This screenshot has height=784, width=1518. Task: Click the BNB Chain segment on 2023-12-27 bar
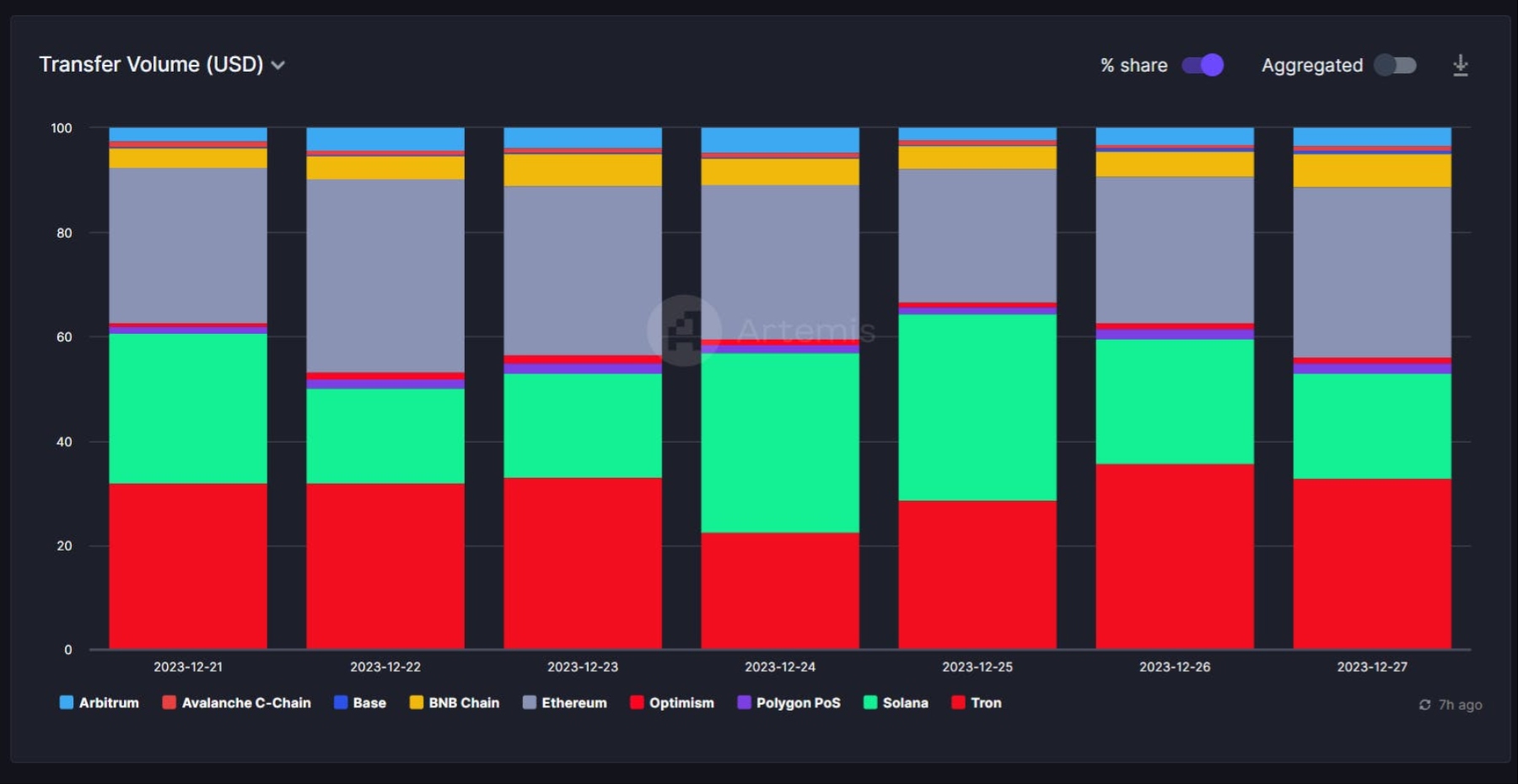[x=1372, y=170]
